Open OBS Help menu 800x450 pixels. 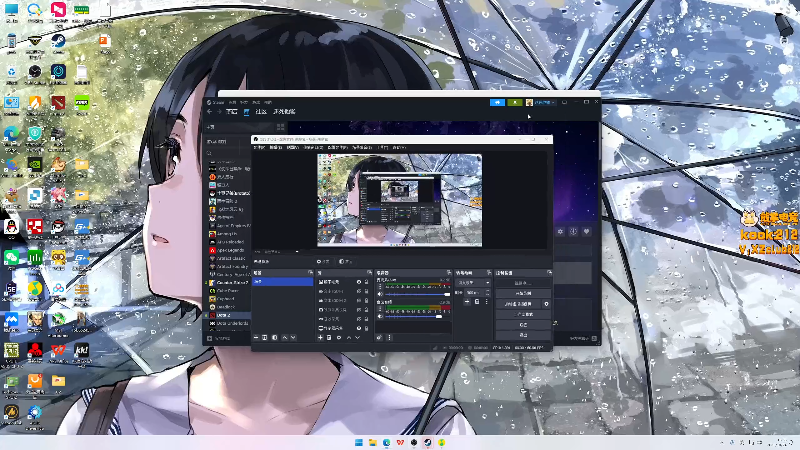coord(399,147)
